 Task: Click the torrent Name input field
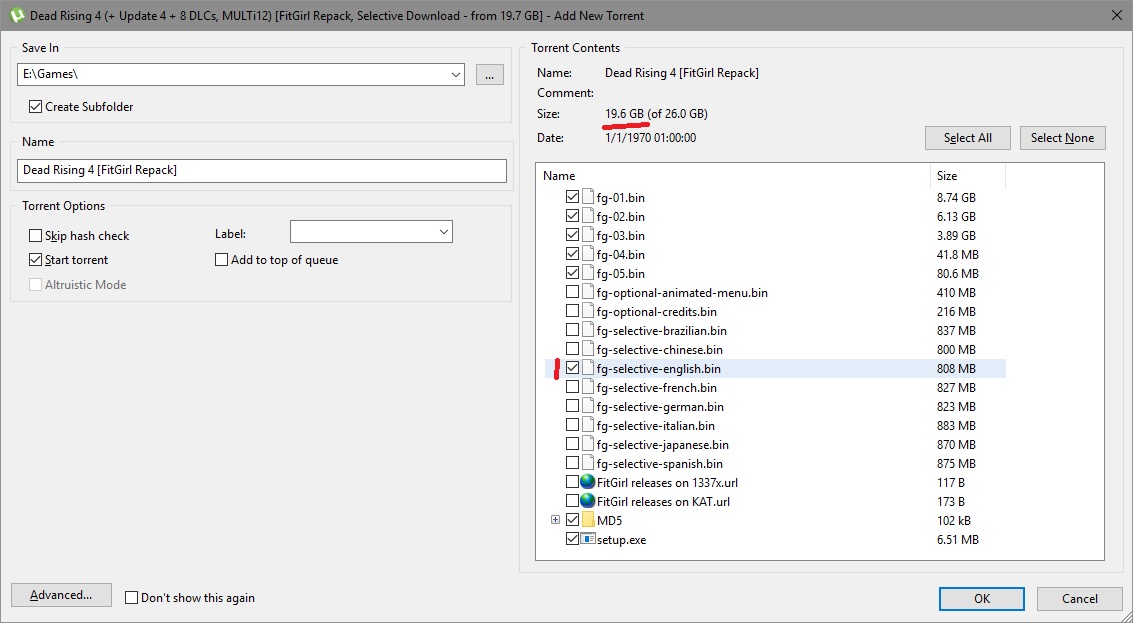[x=262, y=171]
